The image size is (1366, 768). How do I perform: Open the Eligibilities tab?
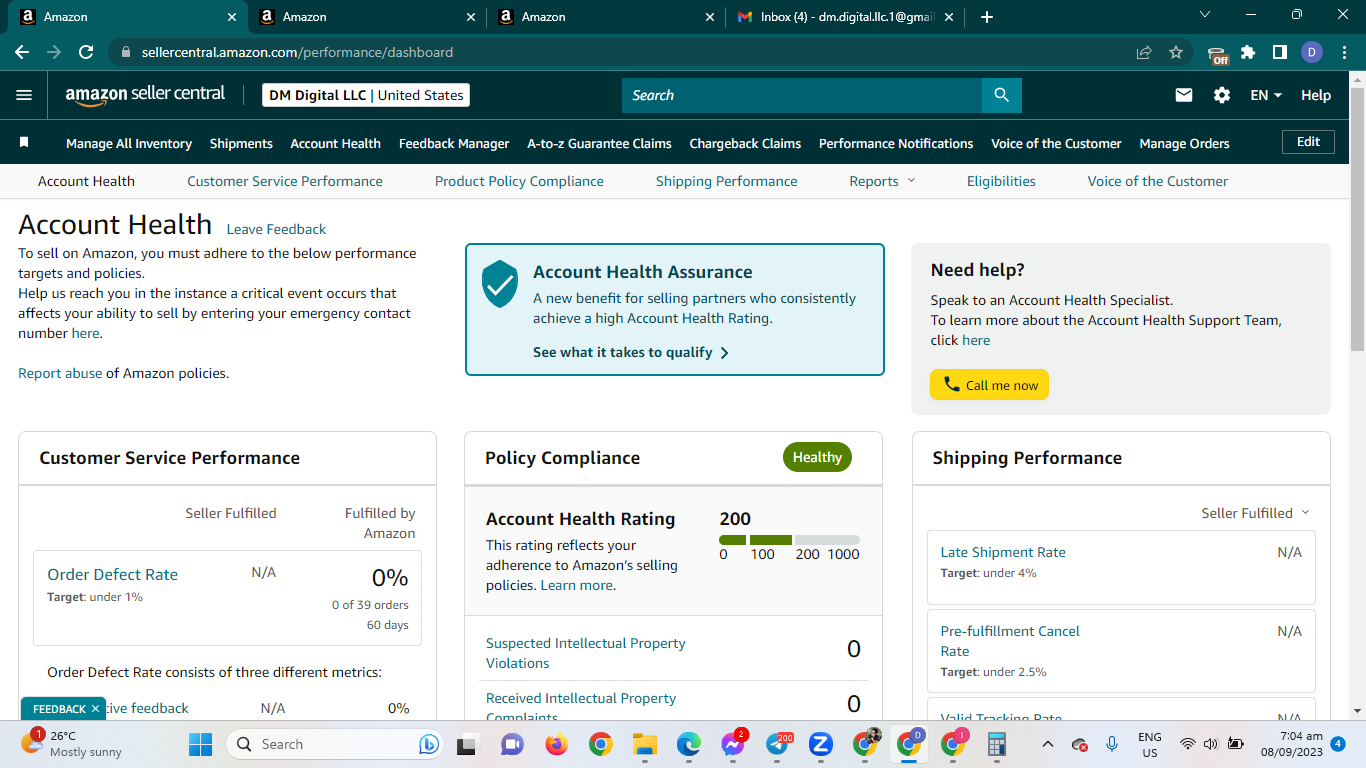pos(1001,181)
